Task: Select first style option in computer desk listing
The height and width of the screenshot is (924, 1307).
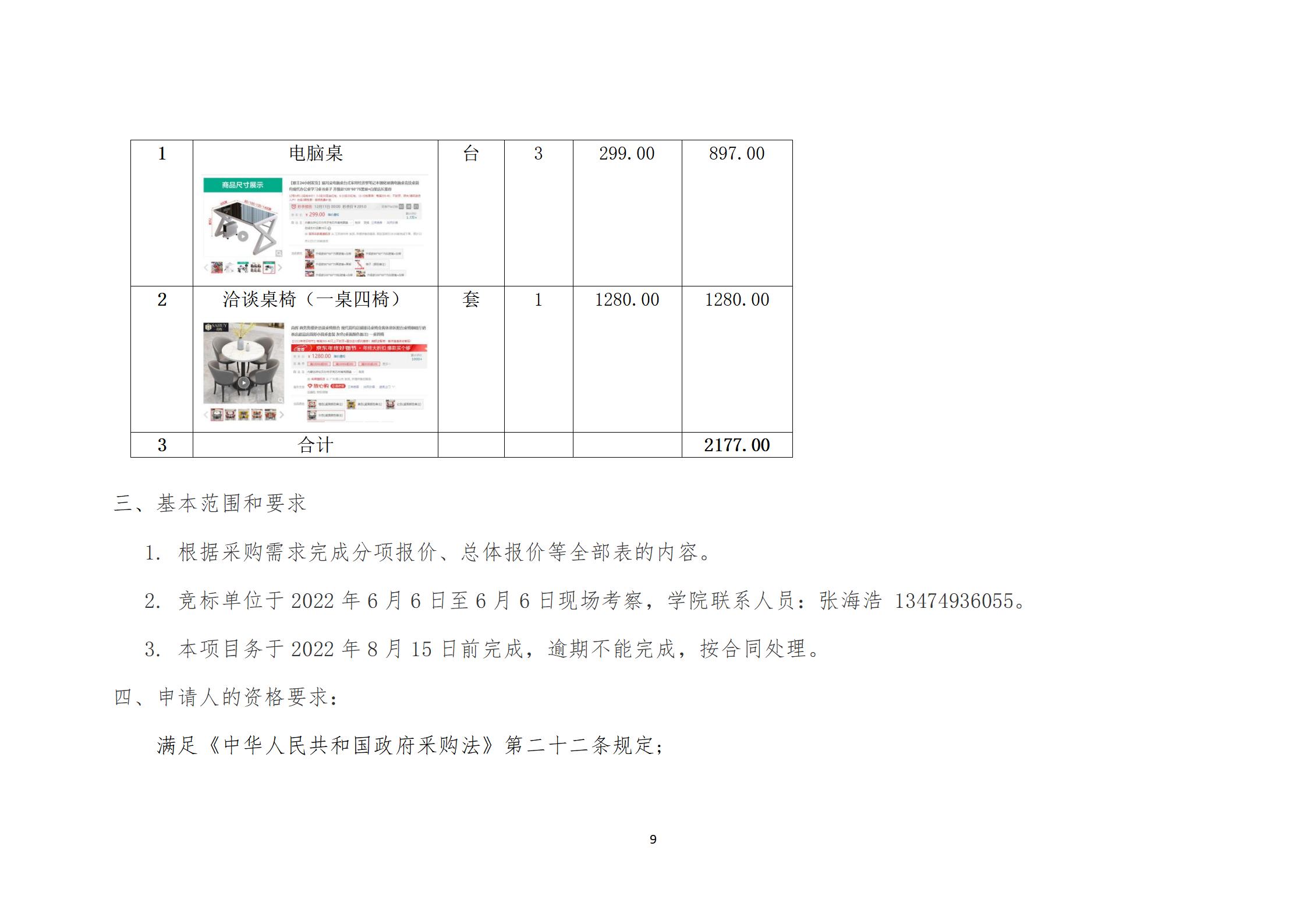Action: 328,254
